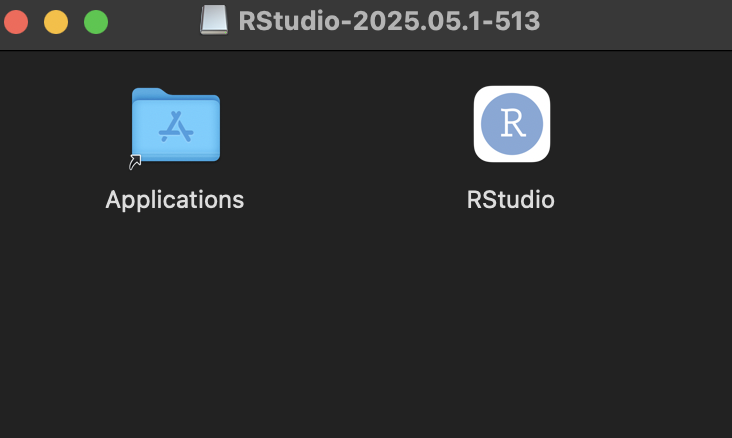Click the letter R inside RStudio logo

[x=513, y=123]
